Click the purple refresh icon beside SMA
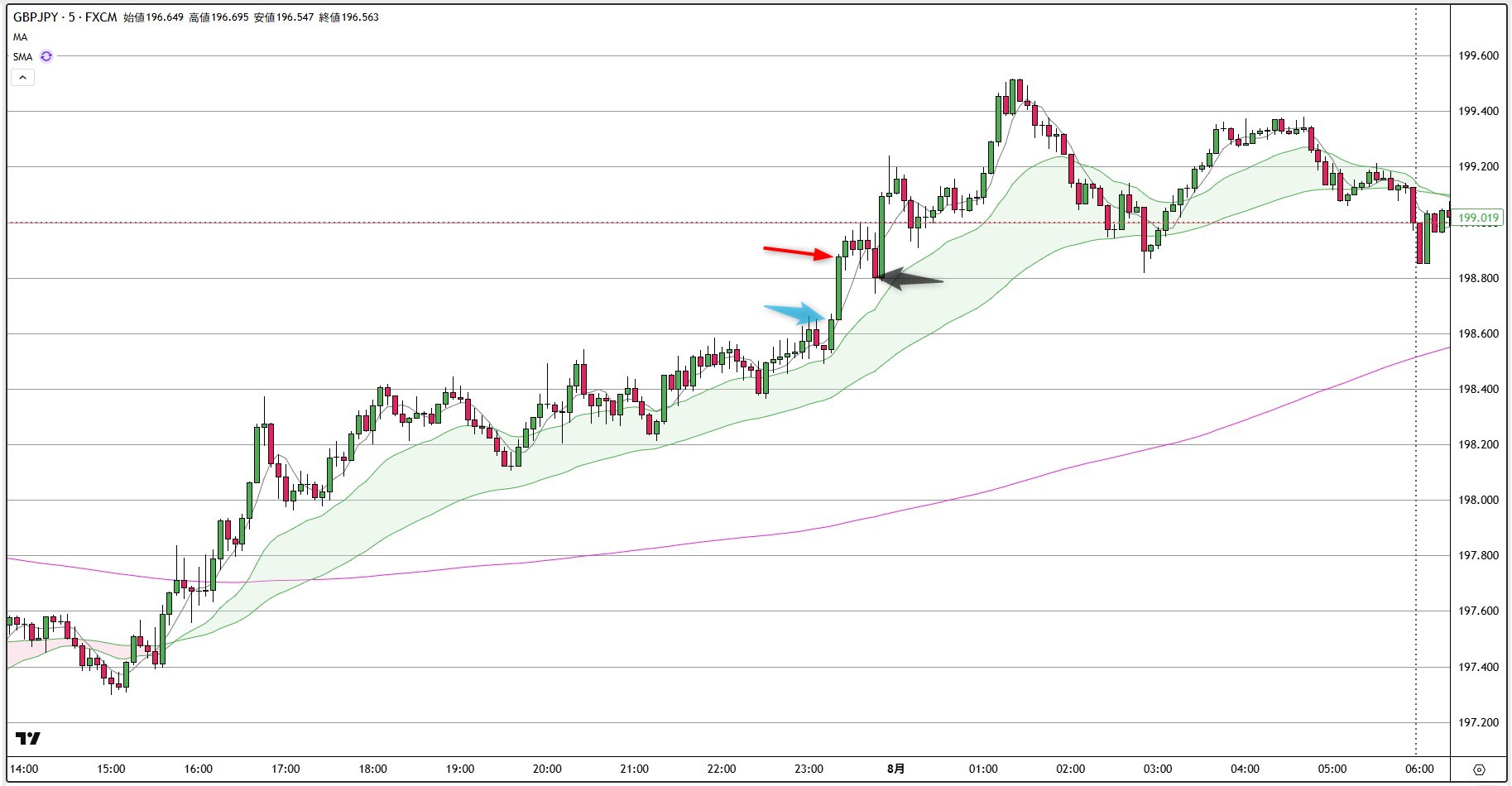The image size is (1512, 786). (46, 56)
